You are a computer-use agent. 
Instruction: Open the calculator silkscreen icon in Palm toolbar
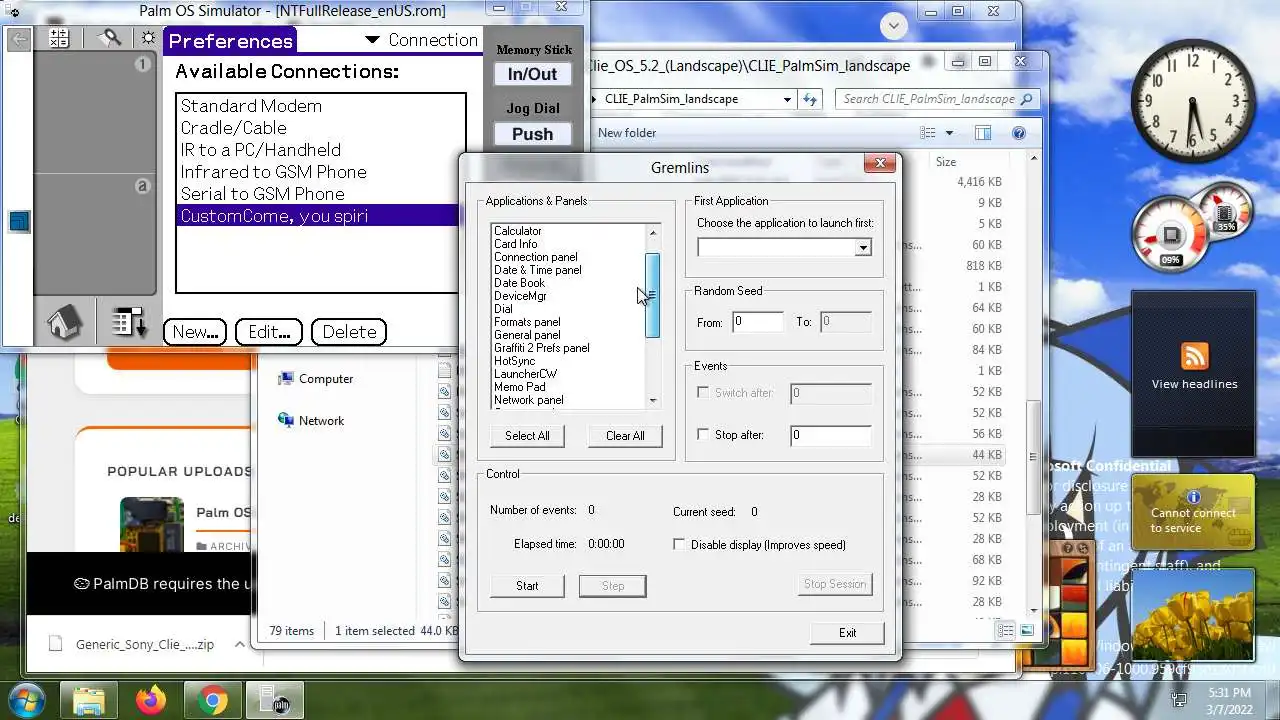coord(59,38)
